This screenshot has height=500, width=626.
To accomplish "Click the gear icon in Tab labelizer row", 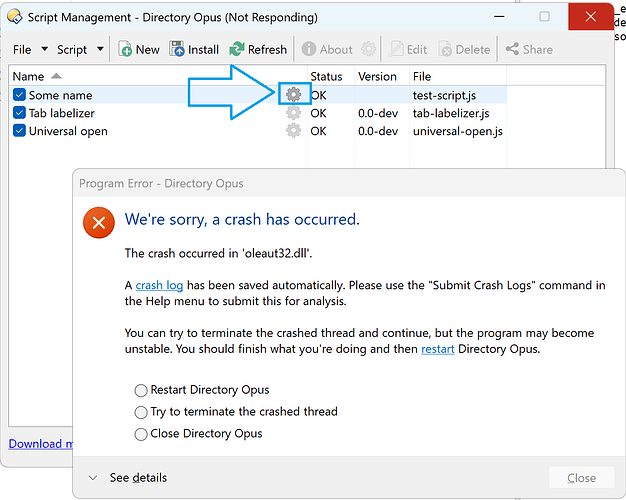I will coord(293,113).
